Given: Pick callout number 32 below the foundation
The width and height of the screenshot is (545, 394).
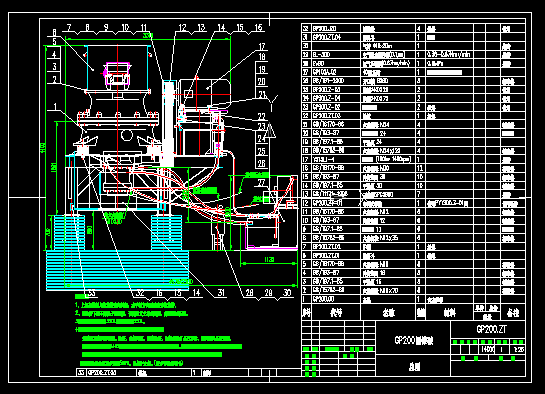Looking at the screenshot, I should click(140, 293).
